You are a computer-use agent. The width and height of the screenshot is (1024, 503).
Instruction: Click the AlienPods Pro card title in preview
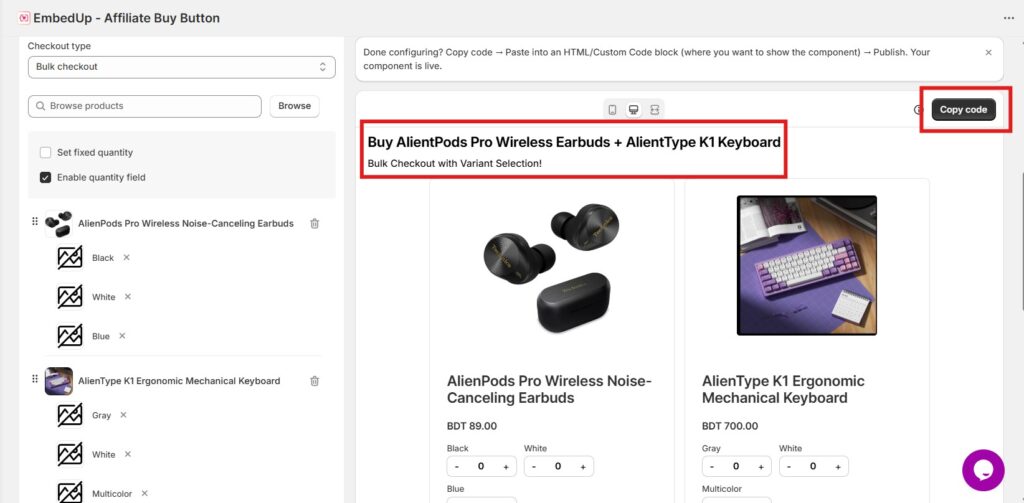coord(549,389)
